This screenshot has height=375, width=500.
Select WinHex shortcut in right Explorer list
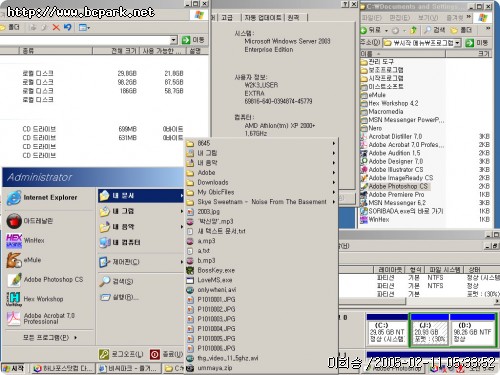(x=375, y=219)
